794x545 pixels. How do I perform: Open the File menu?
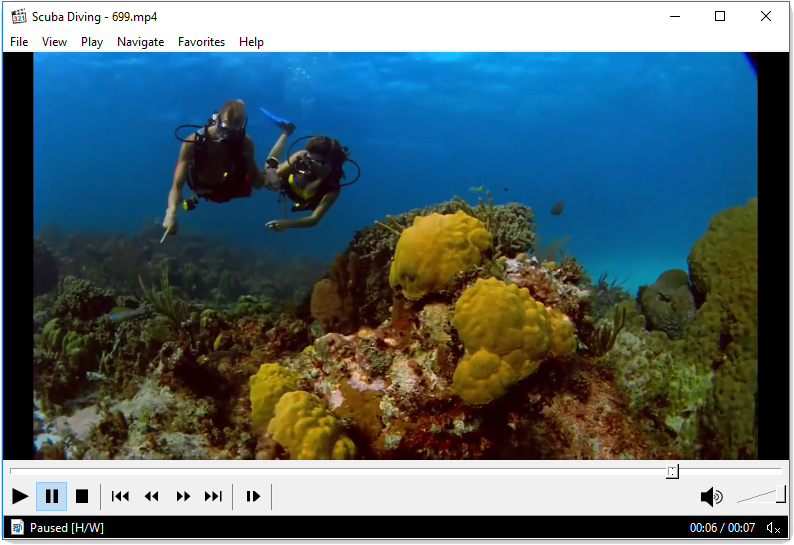pos(19,42)
